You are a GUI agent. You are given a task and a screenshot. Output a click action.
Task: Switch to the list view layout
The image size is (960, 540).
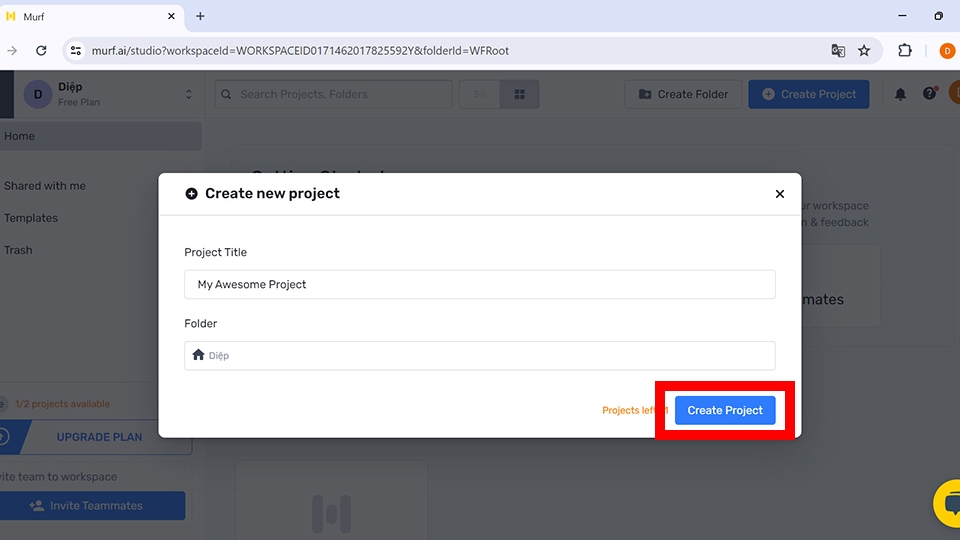click(x=480, y=94)
